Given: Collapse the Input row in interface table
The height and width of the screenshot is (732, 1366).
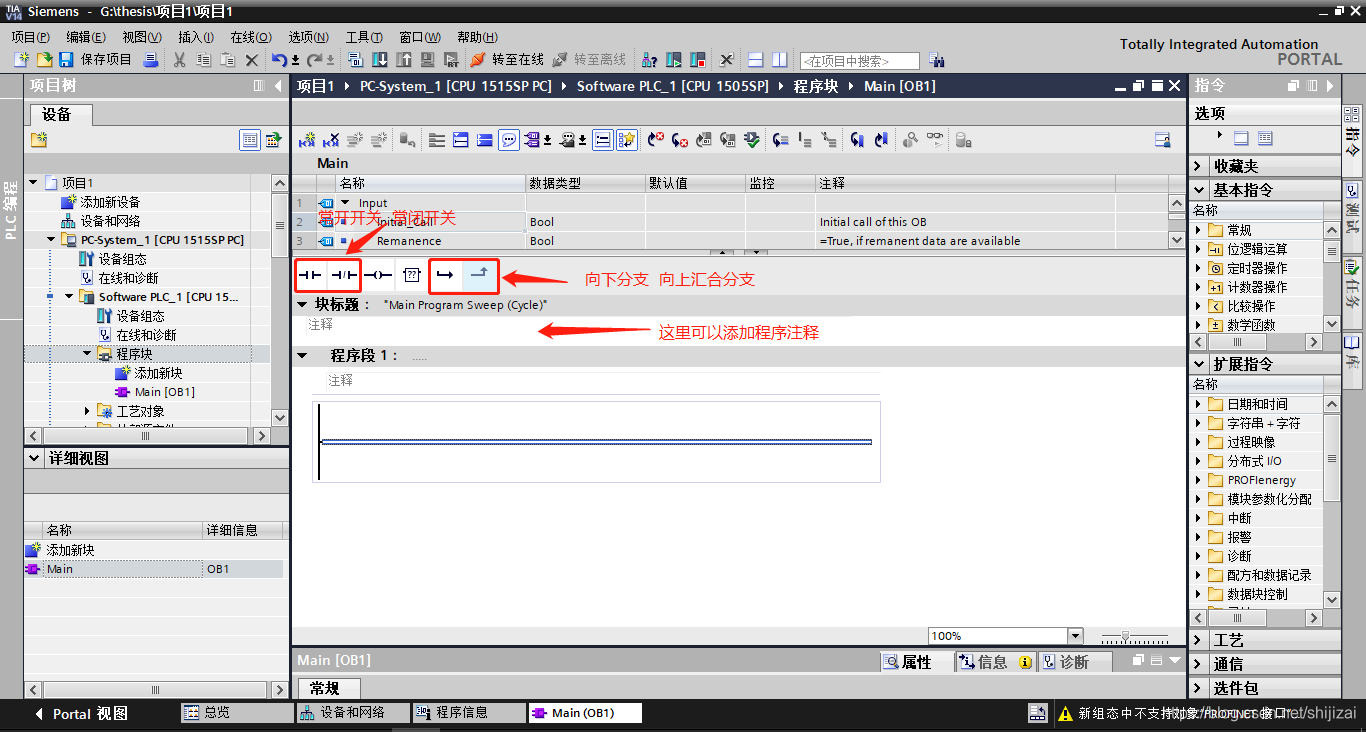Looking at the screenshot, I should (345, 203).
